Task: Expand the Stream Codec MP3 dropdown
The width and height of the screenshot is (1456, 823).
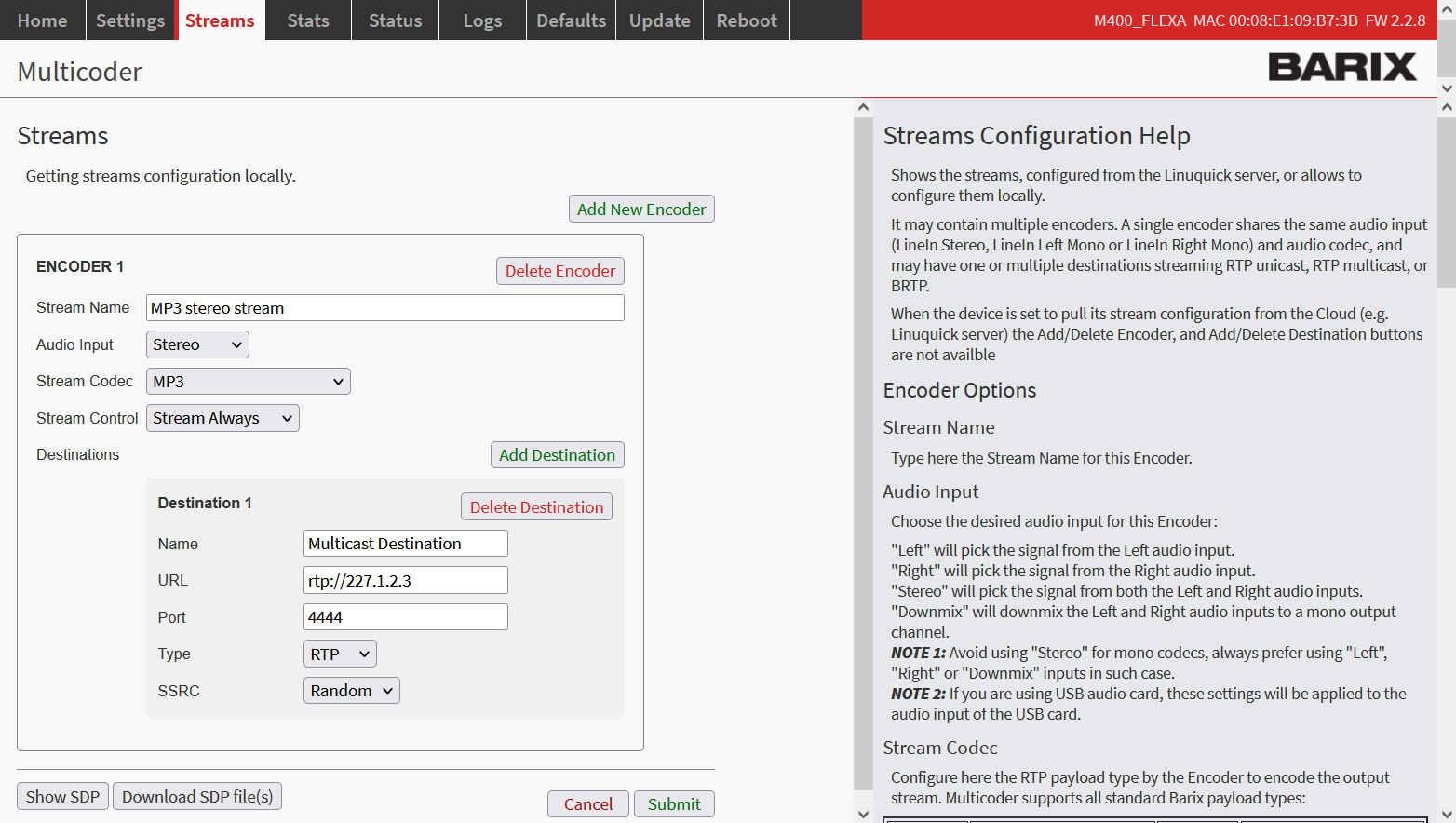Action: pos(248,382)
